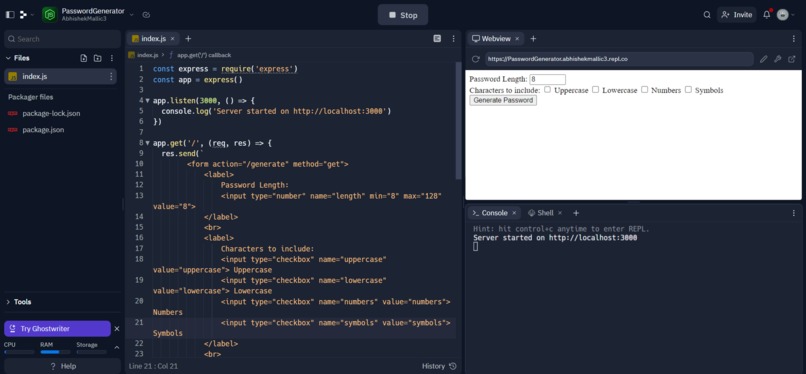Click the webview edit pencil icon
The image size is (806, 374).
point(764,59)
